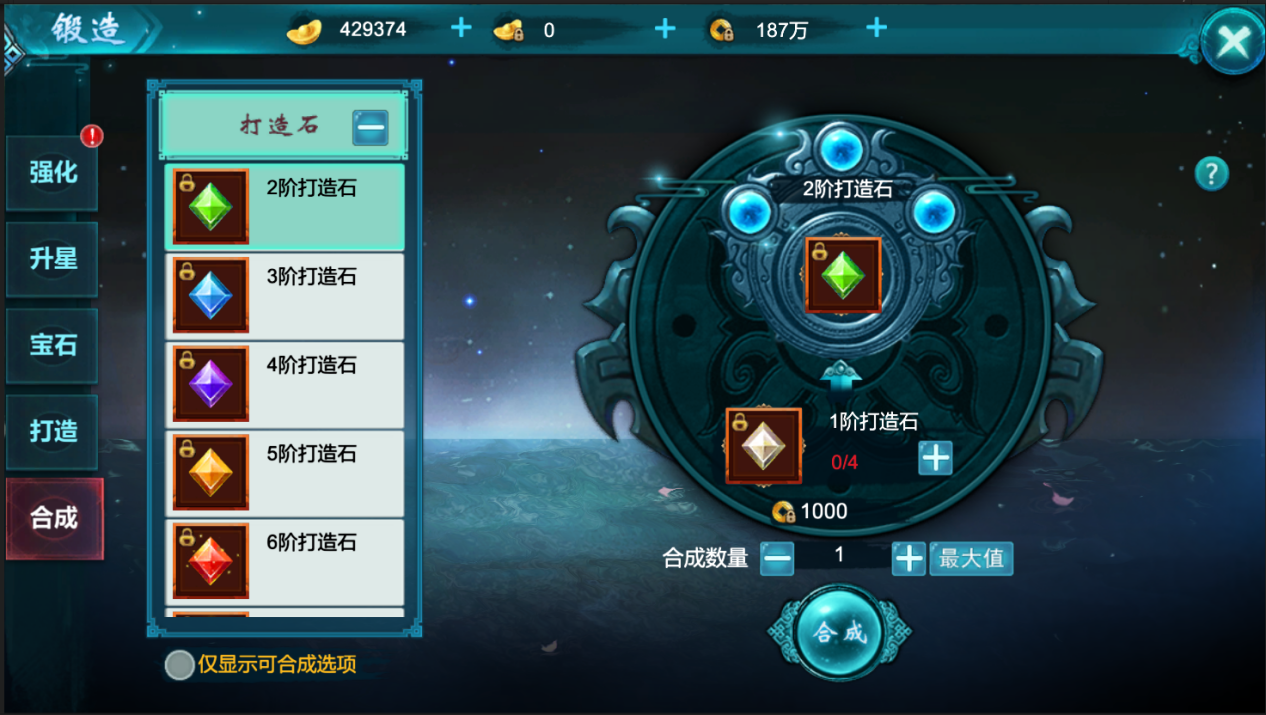This screenshot has width=1266, height=715.
Task: Select the blue 3阶打造石 gem icon
Action: click(211, 296)
